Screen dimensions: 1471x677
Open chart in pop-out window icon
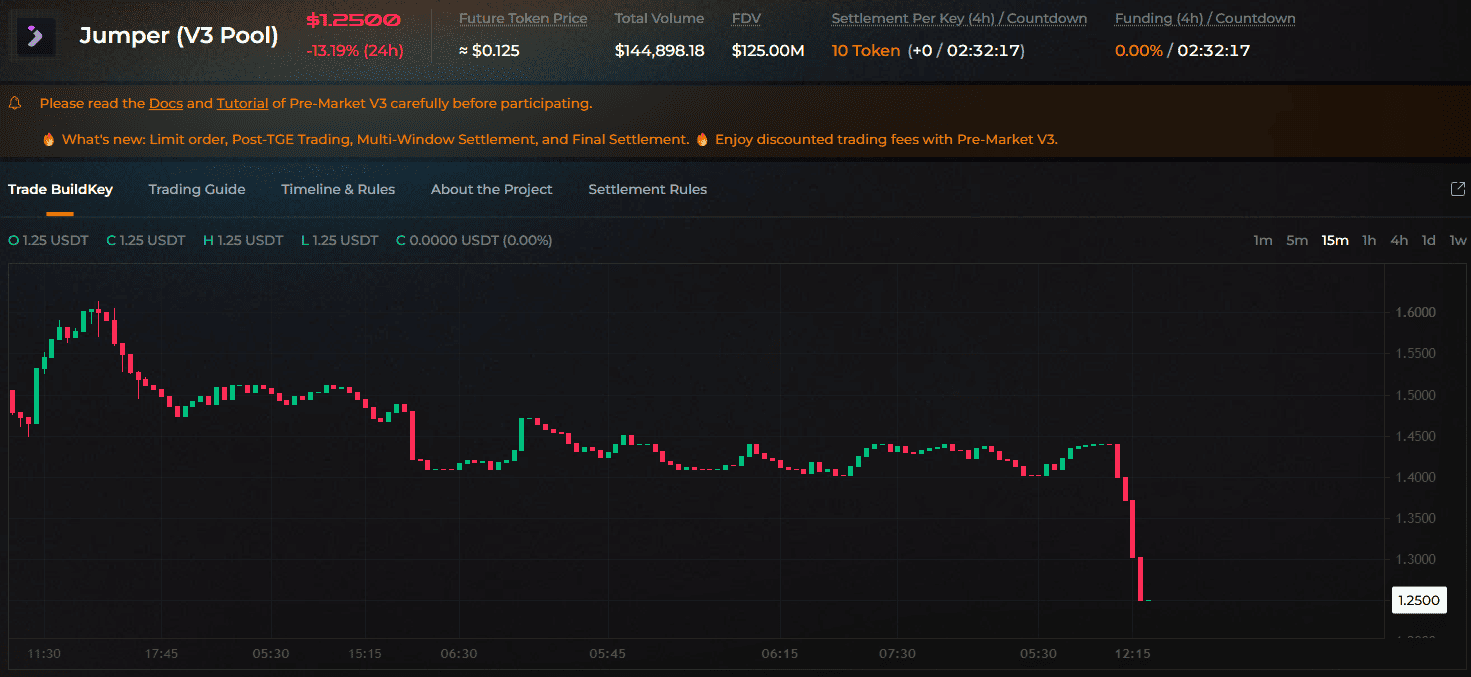tap(1458, 189)
